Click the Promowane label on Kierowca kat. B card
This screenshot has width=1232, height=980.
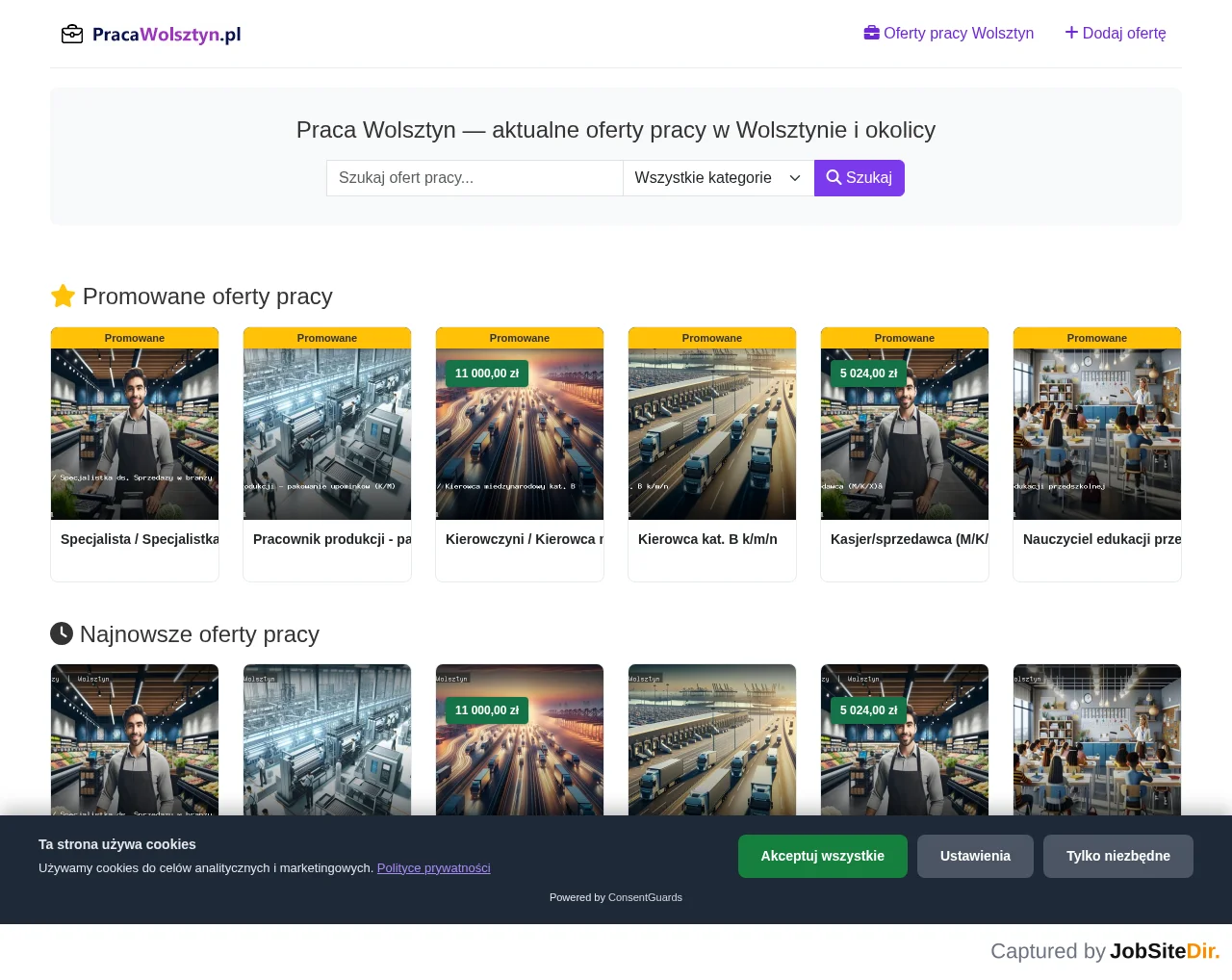coord(712,338)
